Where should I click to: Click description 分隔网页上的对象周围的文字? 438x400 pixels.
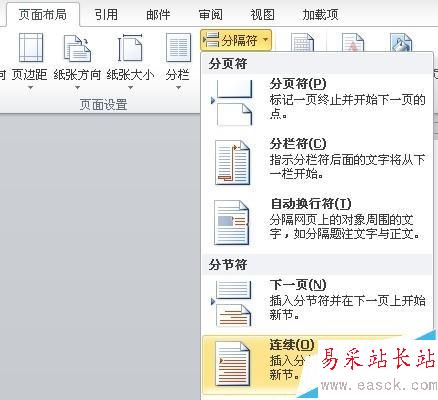345,227
